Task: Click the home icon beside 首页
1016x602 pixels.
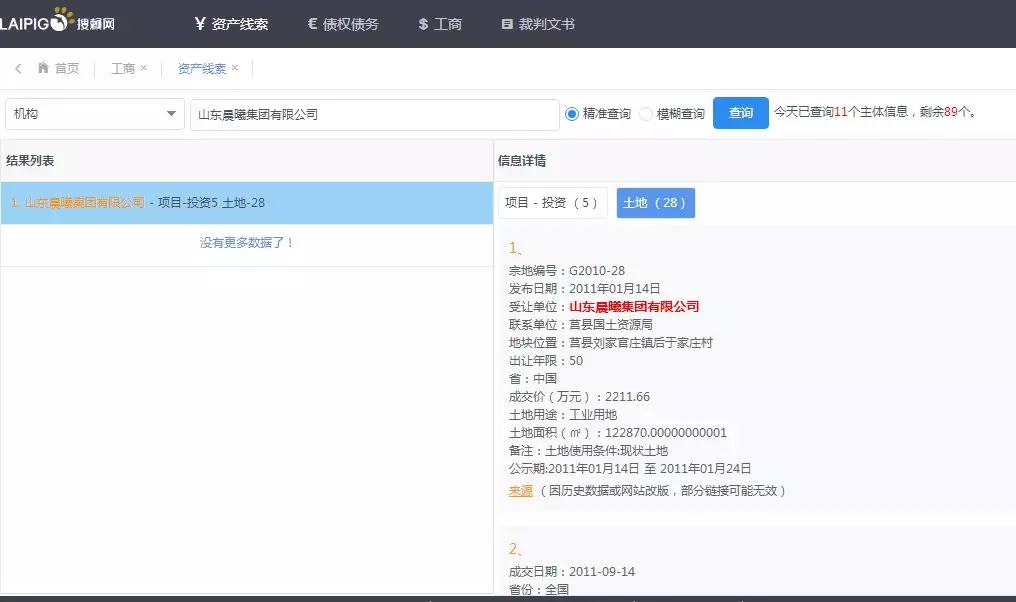Action: pyautogui.click(x=43, y=67)
